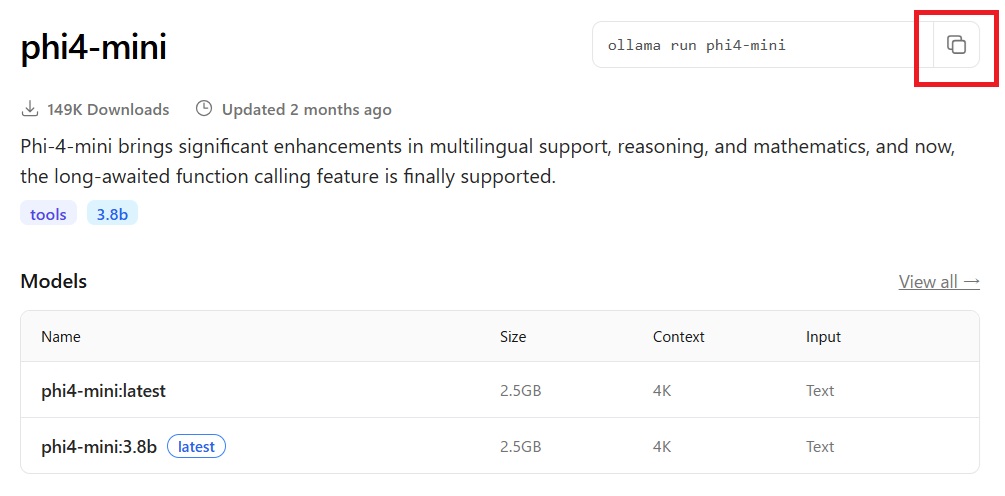The width and height of the screenshot is (1005, 496).
Task: Open the View all models link
Action: (939, 281)
